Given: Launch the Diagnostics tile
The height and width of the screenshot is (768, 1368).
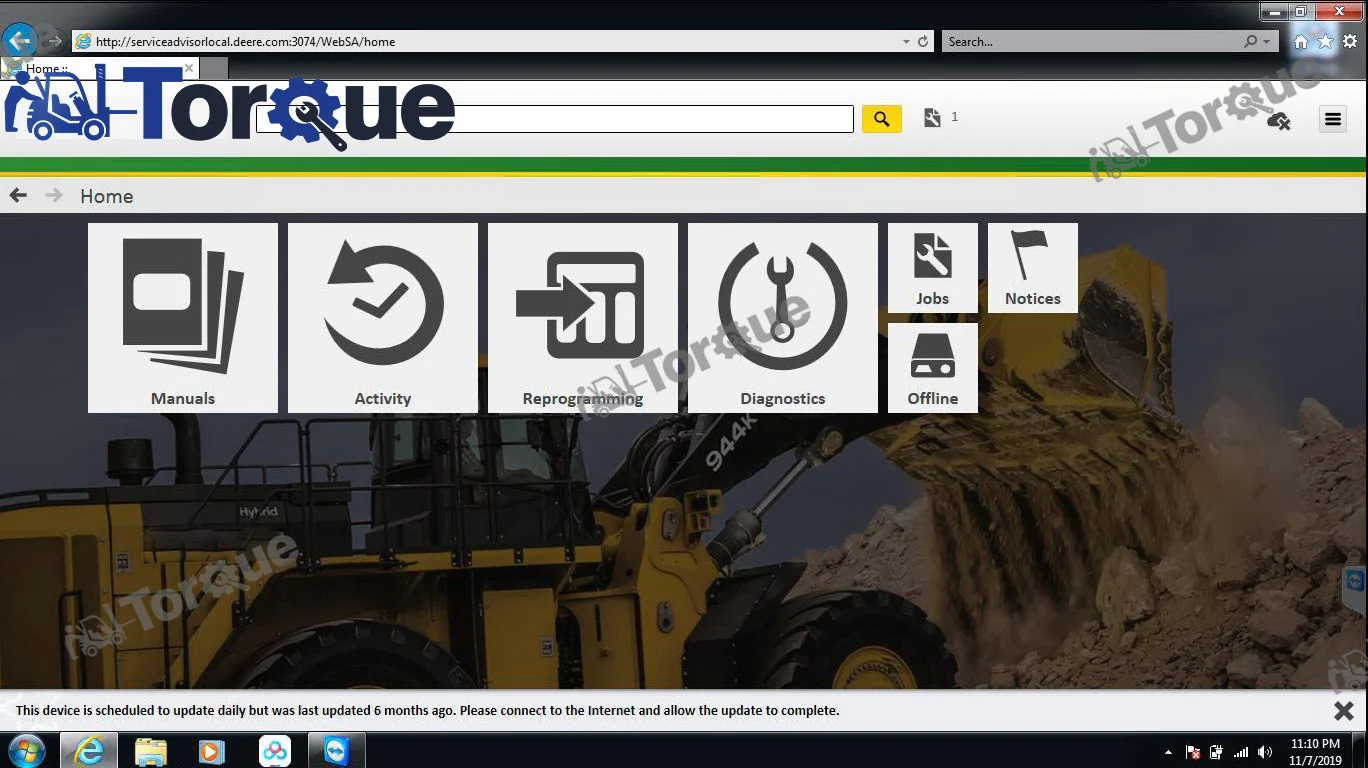Looking at the screenshot, I should (783, 318).
